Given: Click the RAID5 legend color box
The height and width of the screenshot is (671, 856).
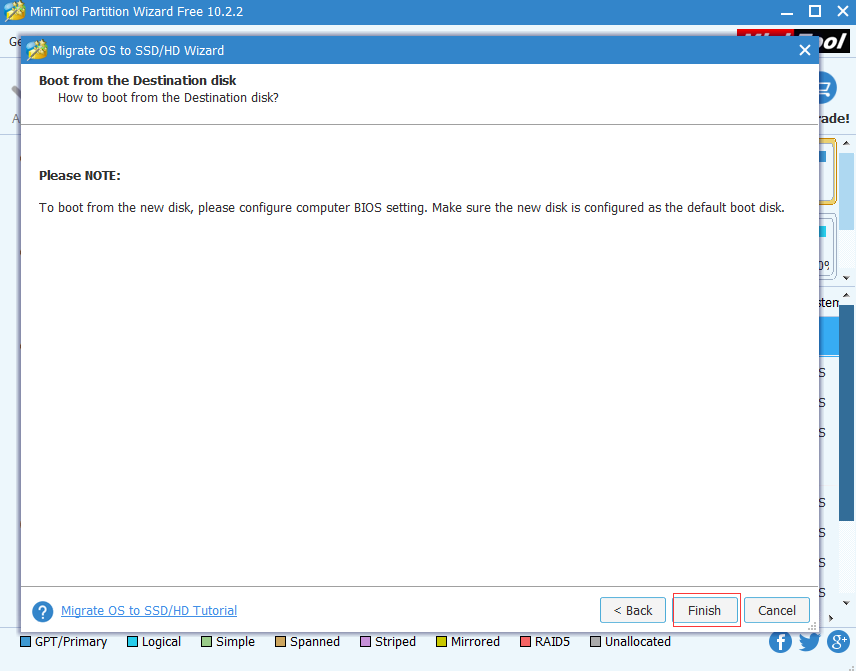Looking at the screenshot, I should pos(526,642).
